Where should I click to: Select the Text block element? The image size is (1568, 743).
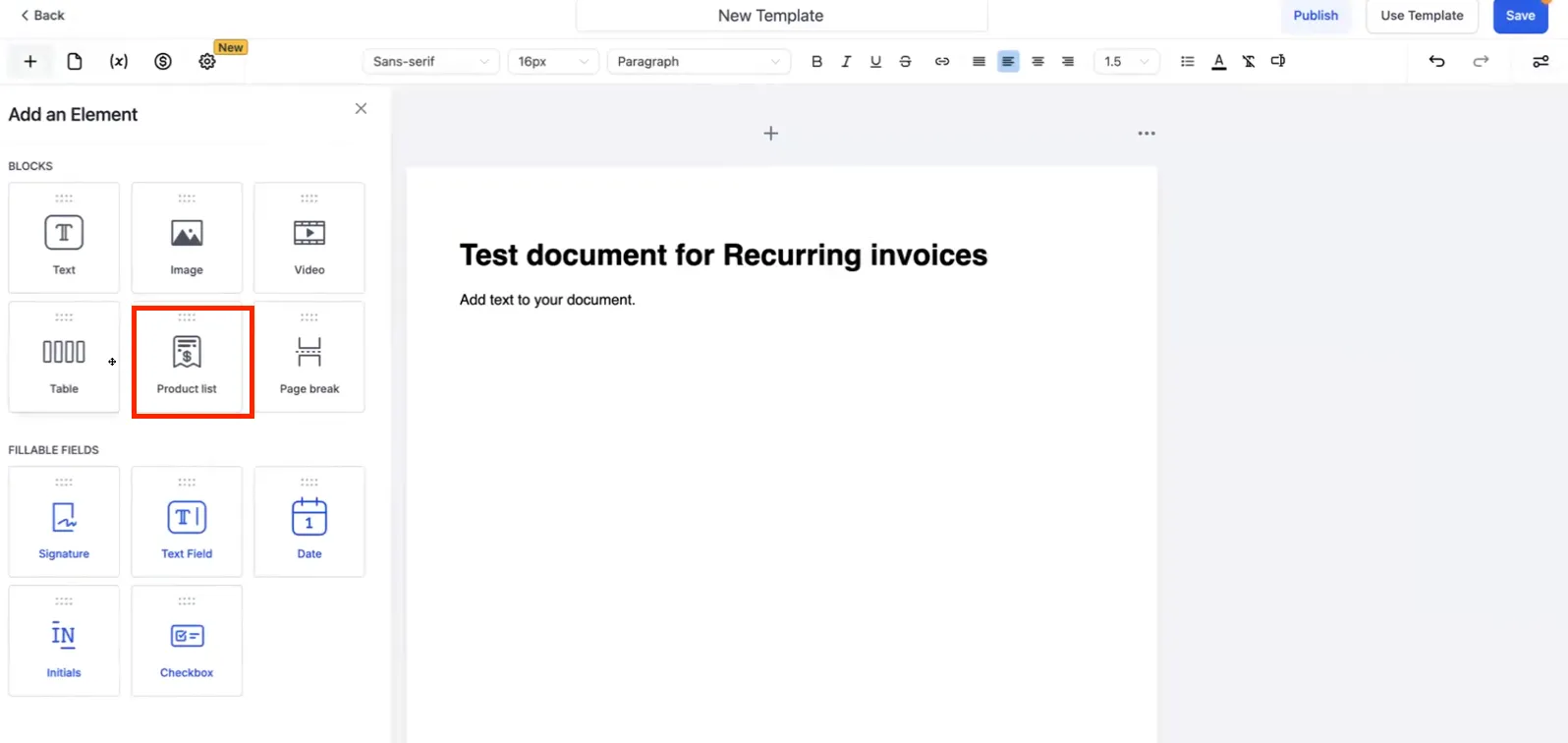pos(64,238)
